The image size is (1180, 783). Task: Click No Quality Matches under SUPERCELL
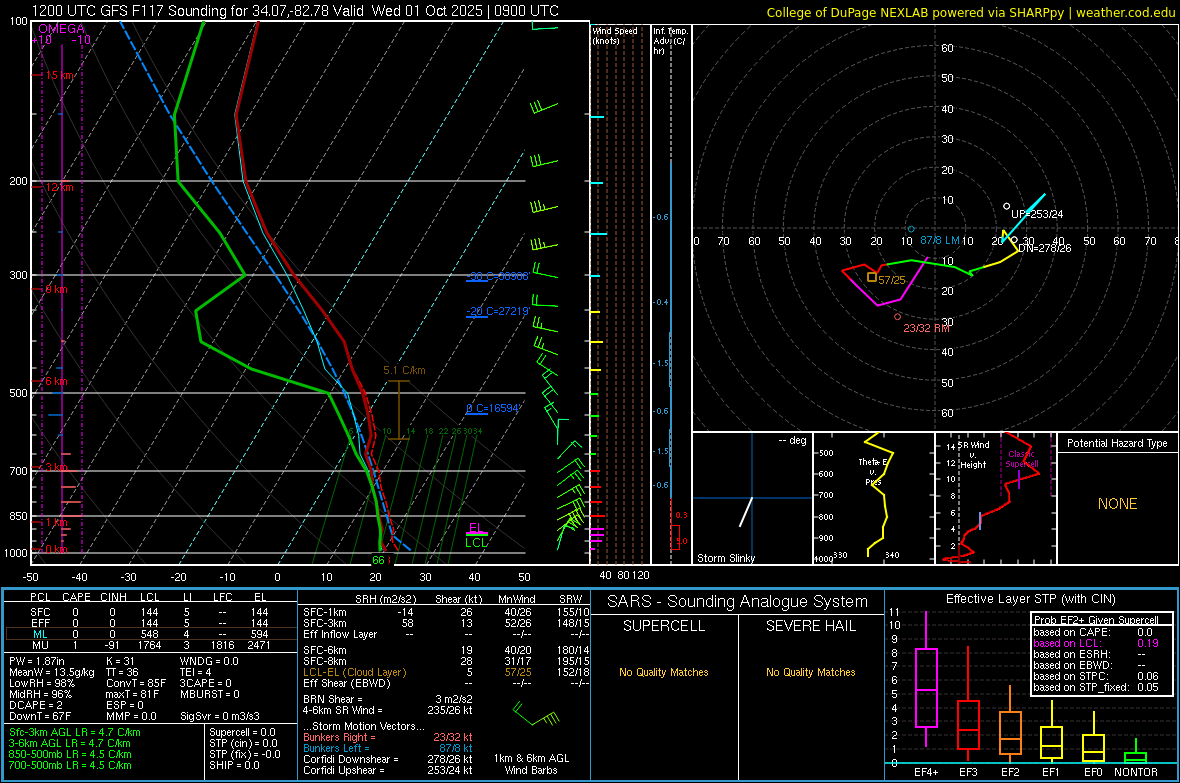tap(664, 672)
